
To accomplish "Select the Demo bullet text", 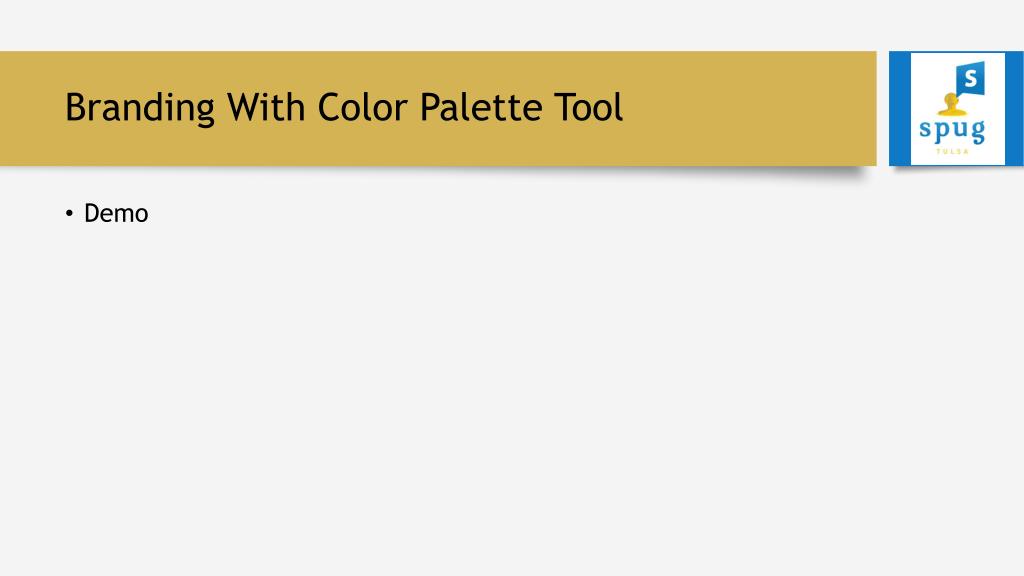I will 116,214.
